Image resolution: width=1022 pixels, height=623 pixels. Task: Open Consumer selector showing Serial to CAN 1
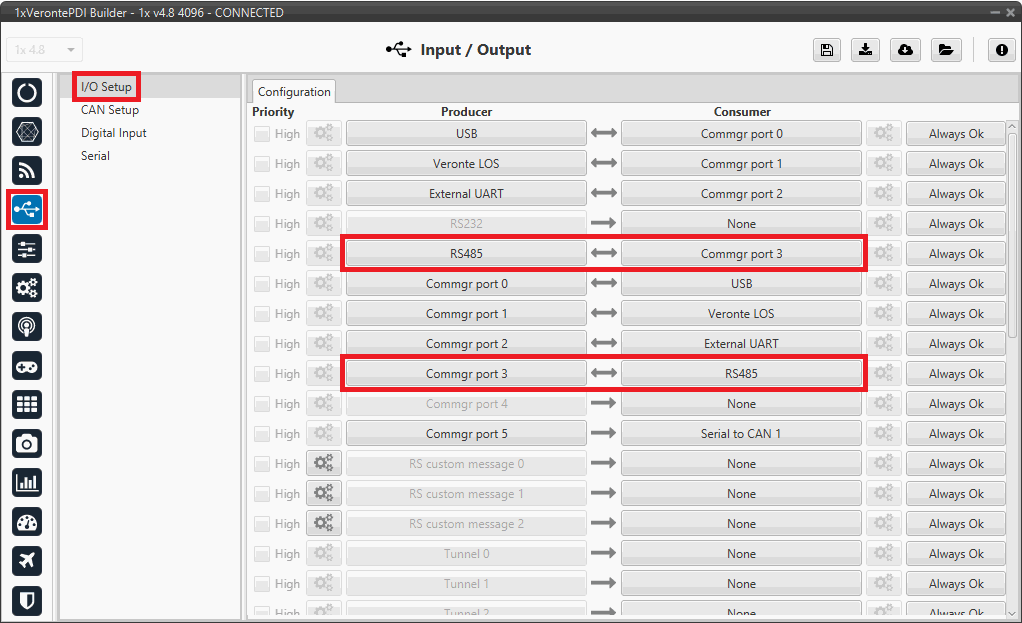click(741, 434)
